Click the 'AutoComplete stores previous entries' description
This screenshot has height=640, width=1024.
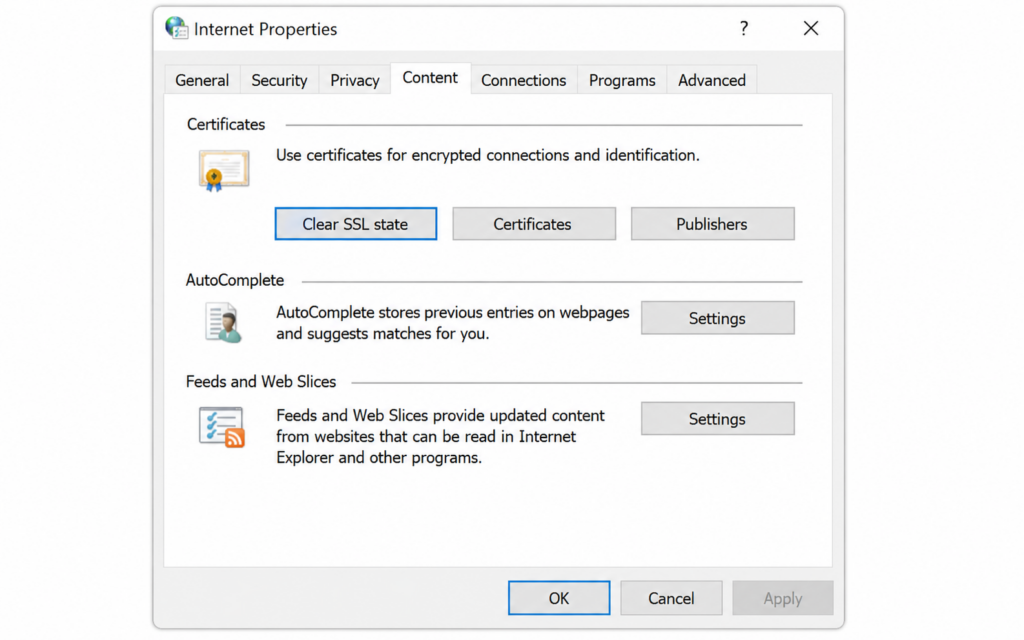pos(453,323)
